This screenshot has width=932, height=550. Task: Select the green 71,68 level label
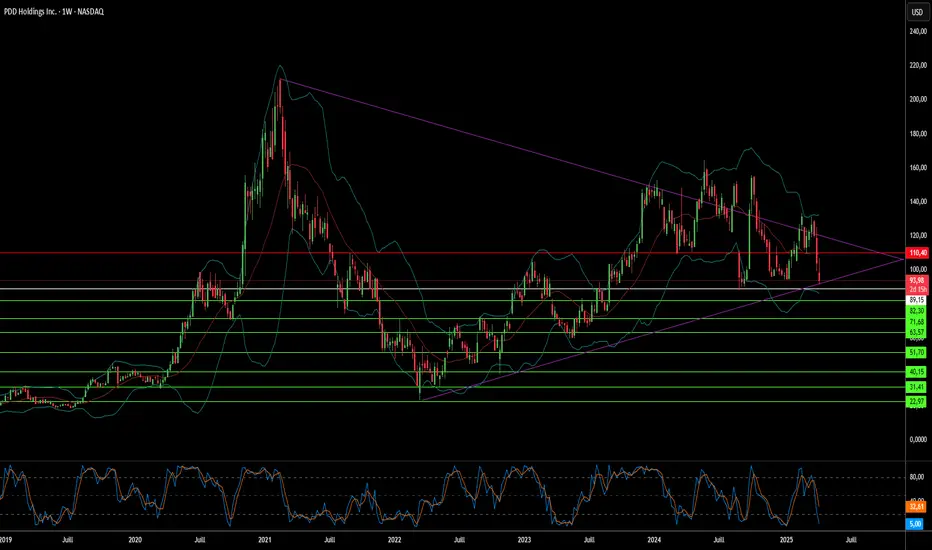(915, 323)
